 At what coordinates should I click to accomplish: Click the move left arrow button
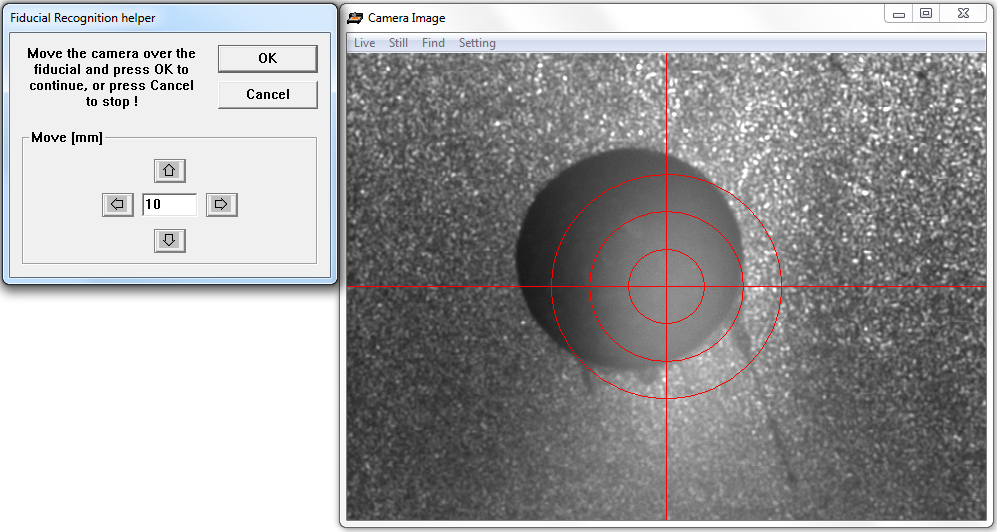point(118,205)
